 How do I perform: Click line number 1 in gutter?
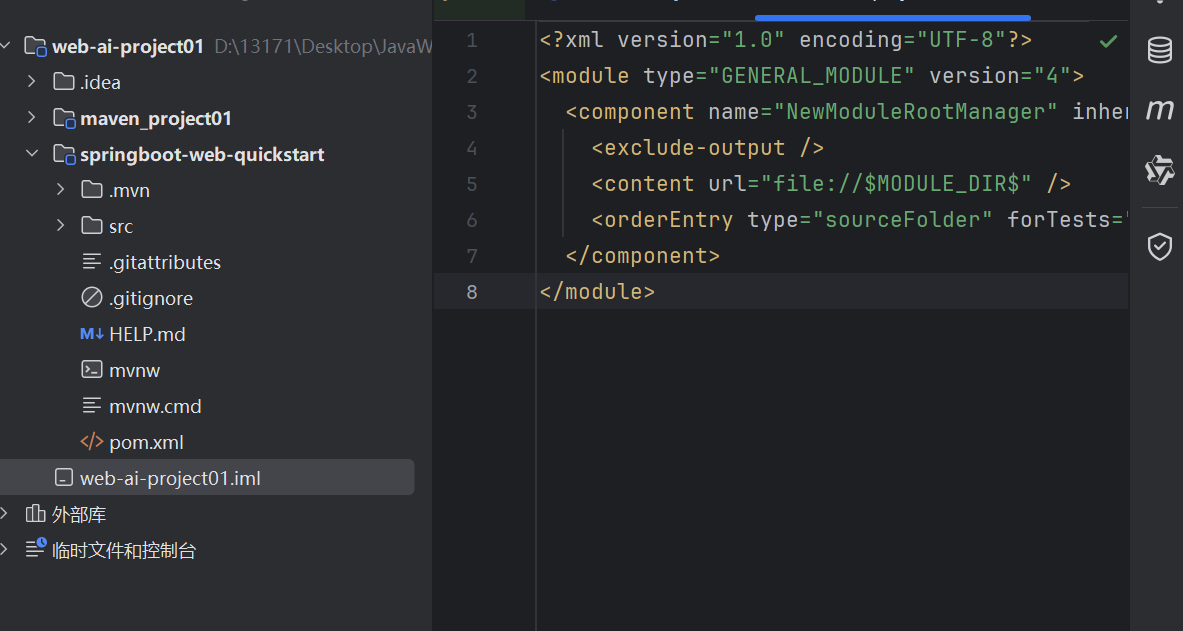472,40
